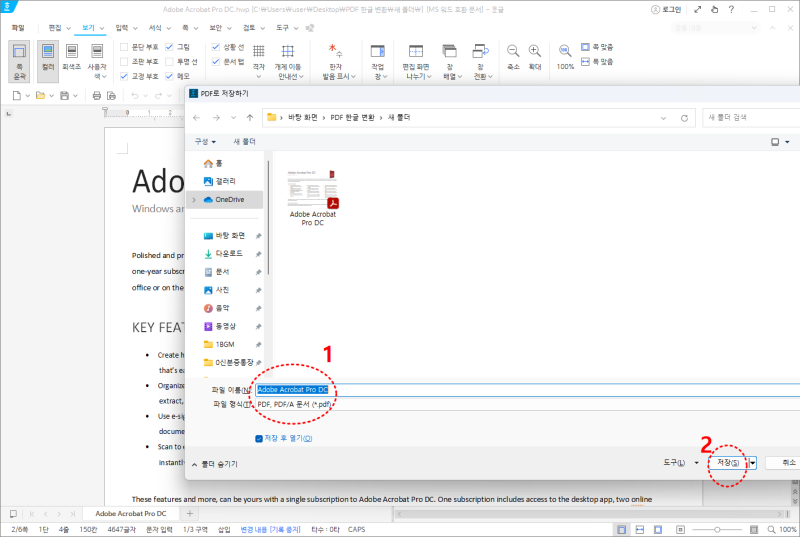Screen dimensions: 800x537
Task: Click the 100% zoom ribbon icon
Action: tap(565, 57)
